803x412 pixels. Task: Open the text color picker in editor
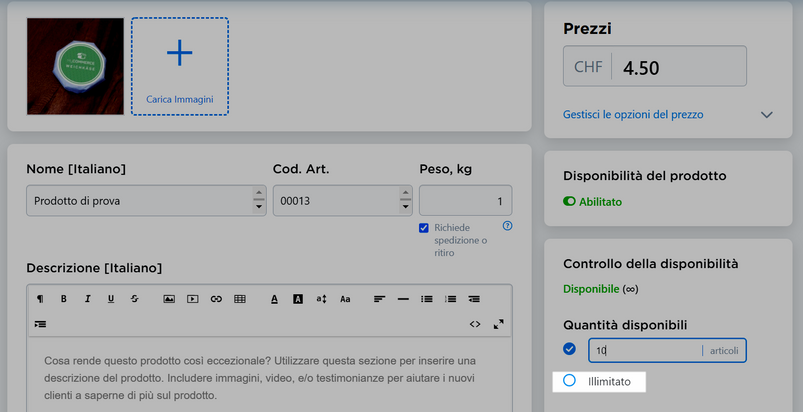274,299
